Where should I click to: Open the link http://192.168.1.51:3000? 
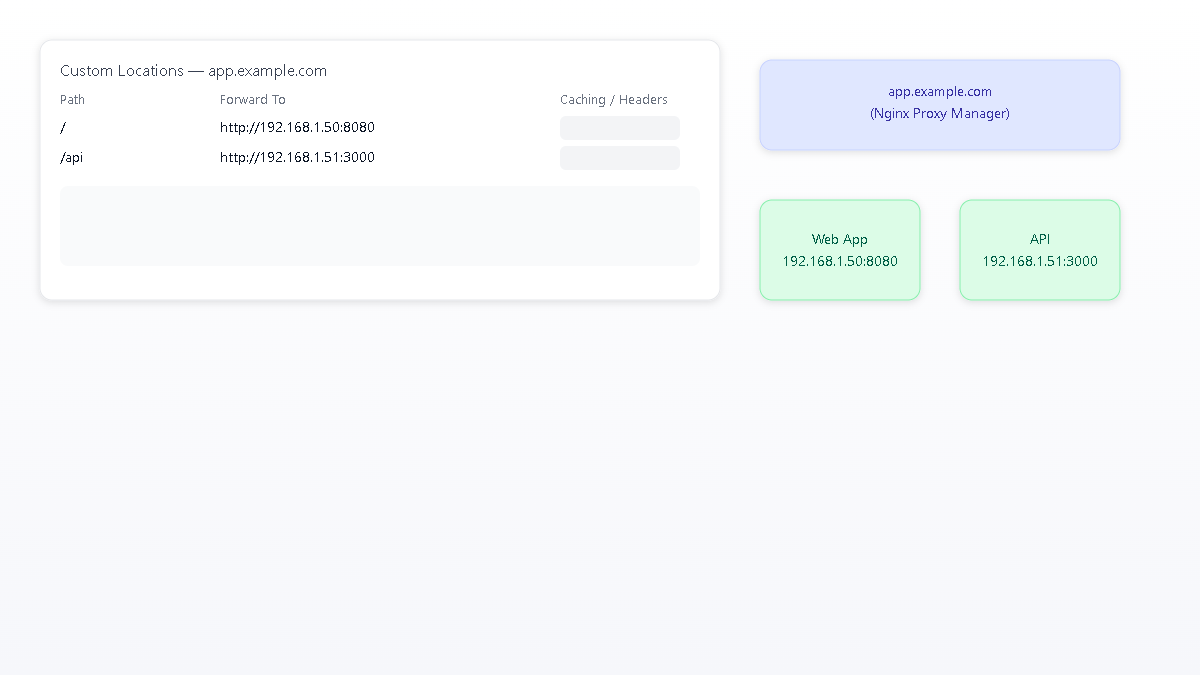pos(297,157)
